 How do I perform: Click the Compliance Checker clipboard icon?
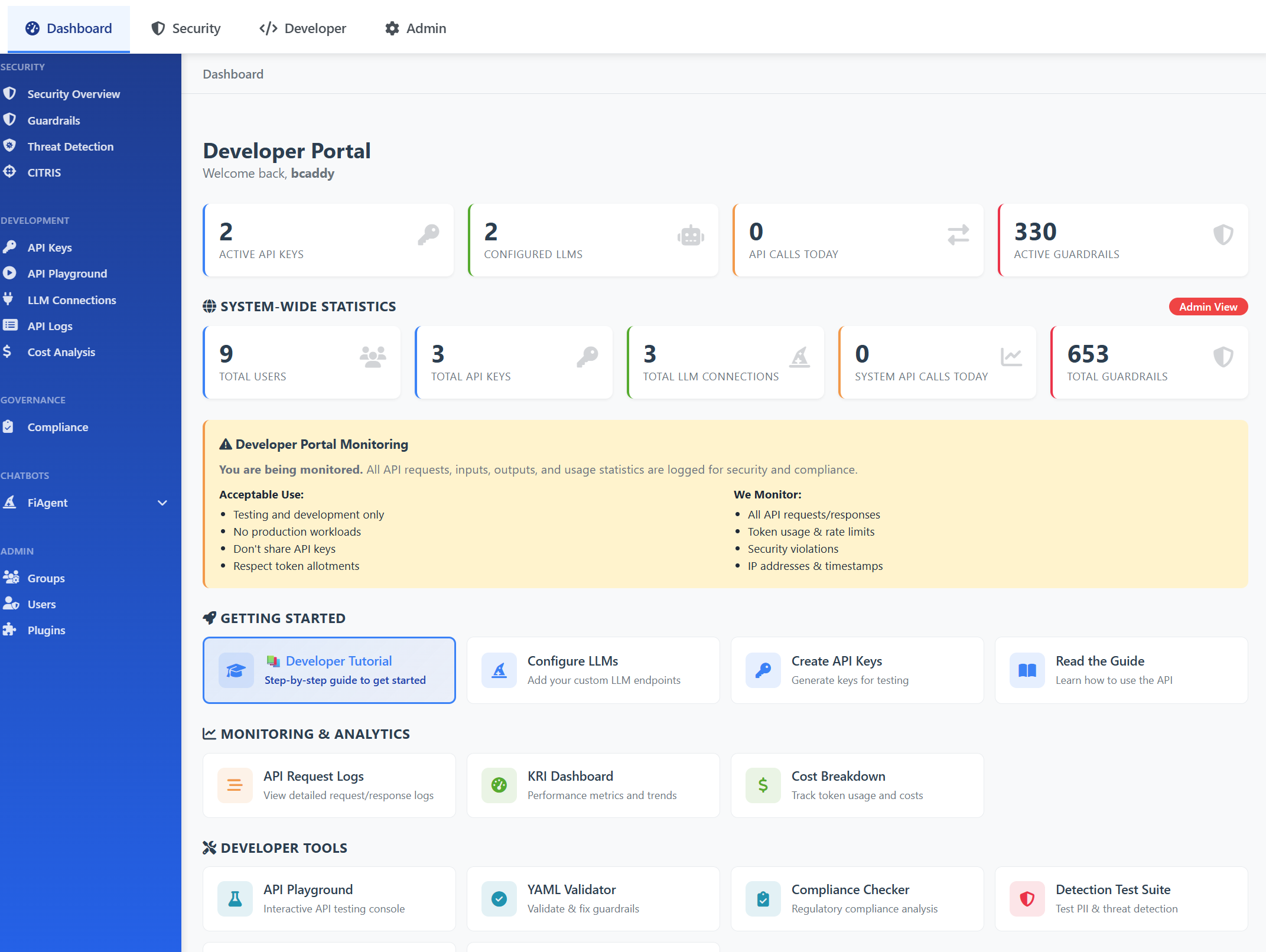click(763, 899)
